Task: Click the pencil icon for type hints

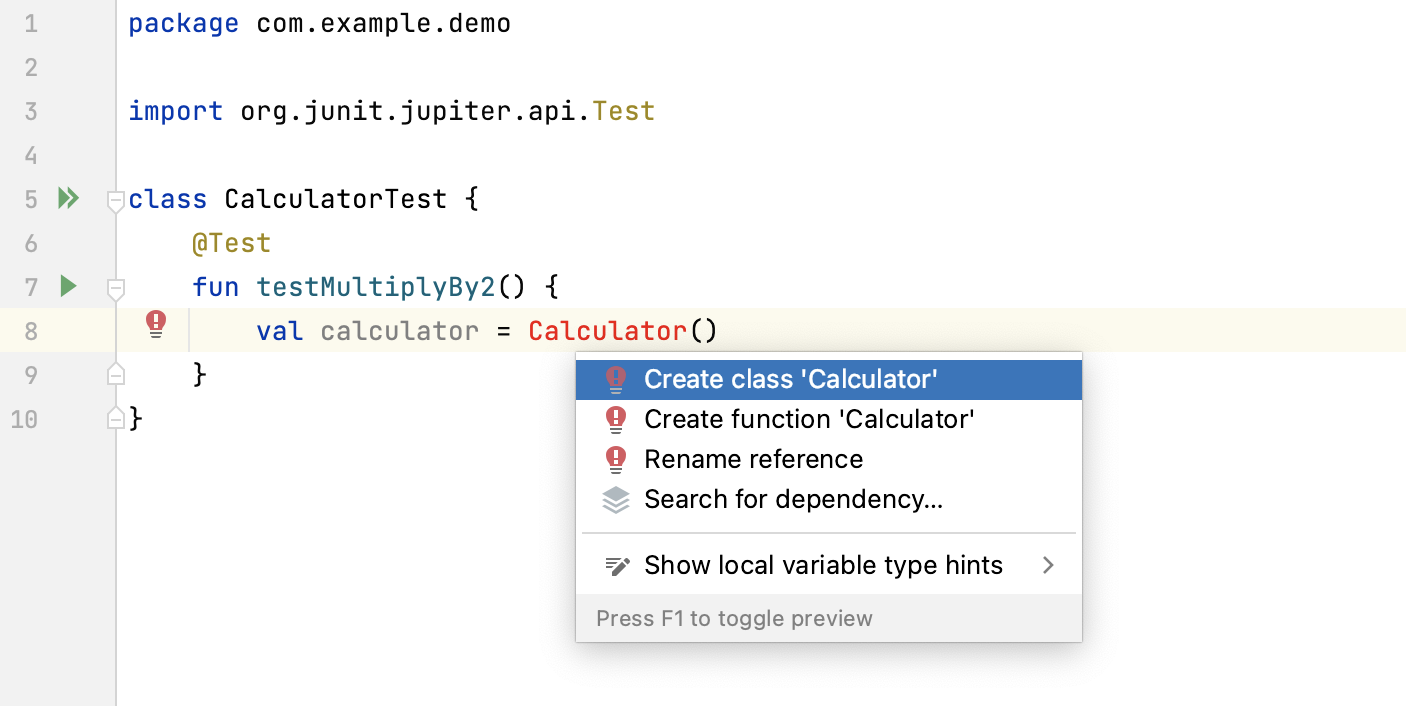Action: tap(617, 566)
